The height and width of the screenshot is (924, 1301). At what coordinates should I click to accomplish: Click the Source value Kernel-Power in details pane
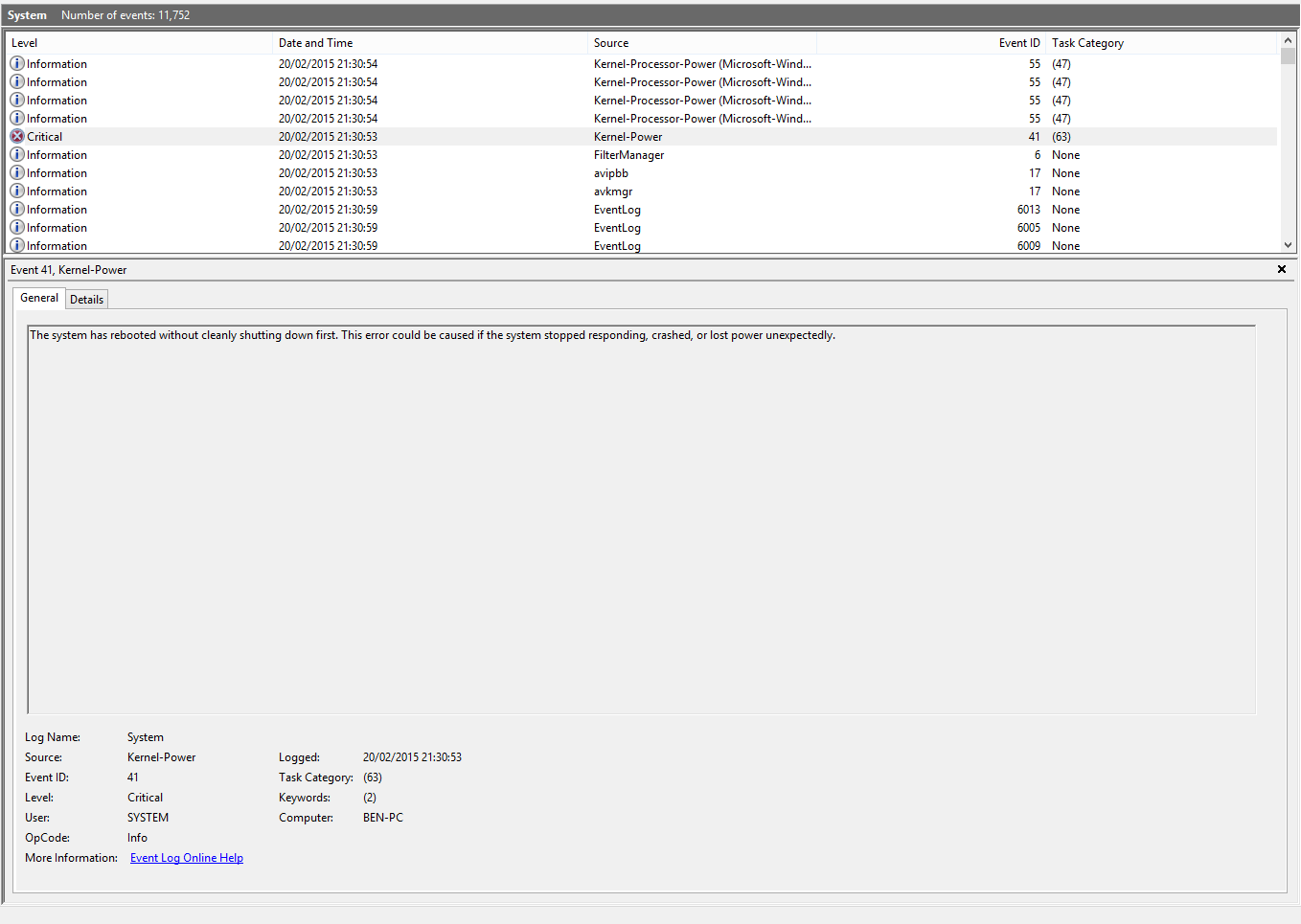161,757
